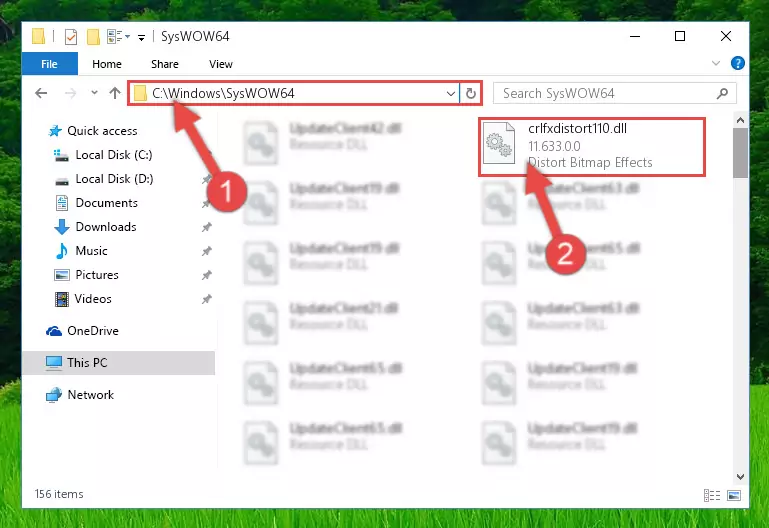Open Music folder in sidebar
Image resolution: width=769 pixels, height=528 pixels.
[91, 251]
